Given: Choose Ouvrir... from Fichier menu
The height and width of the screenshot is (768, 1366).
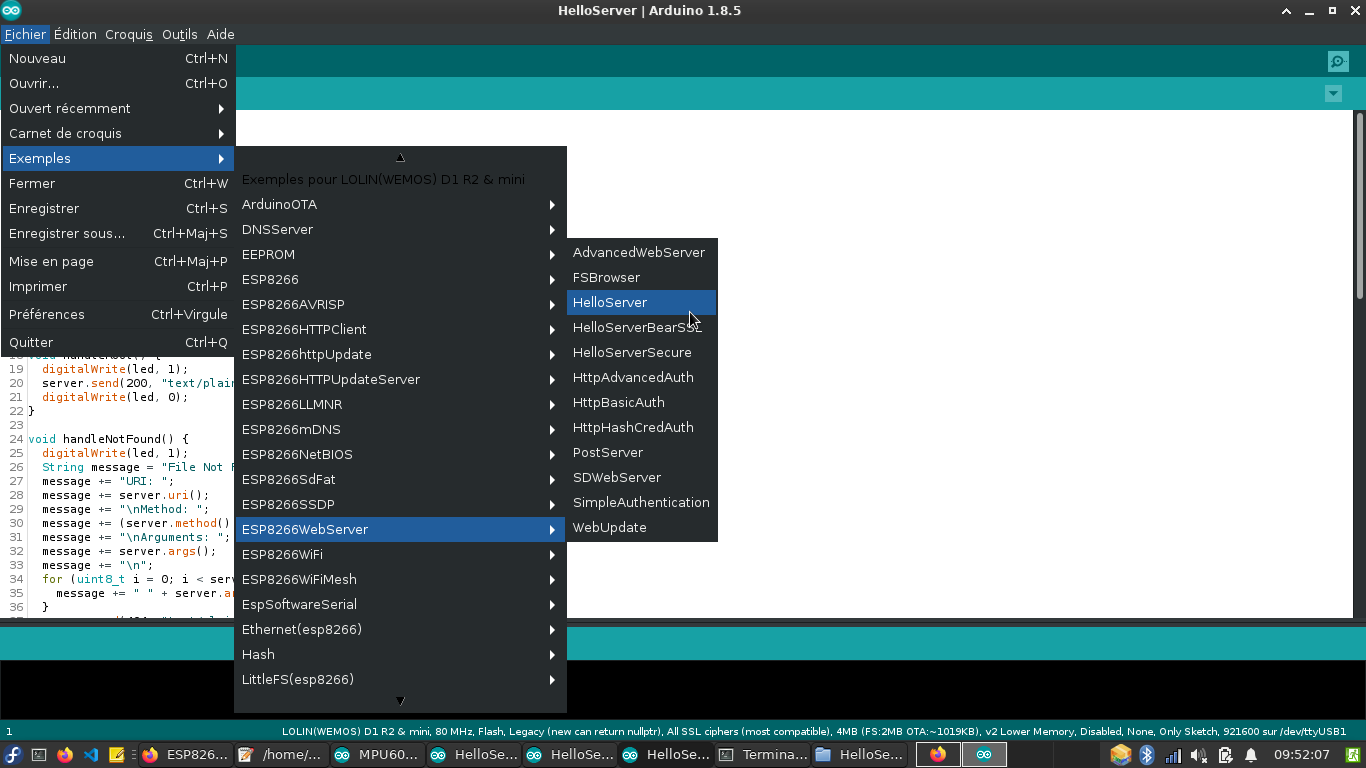Looking at the screenshot, I should click(x=118, y=84).
